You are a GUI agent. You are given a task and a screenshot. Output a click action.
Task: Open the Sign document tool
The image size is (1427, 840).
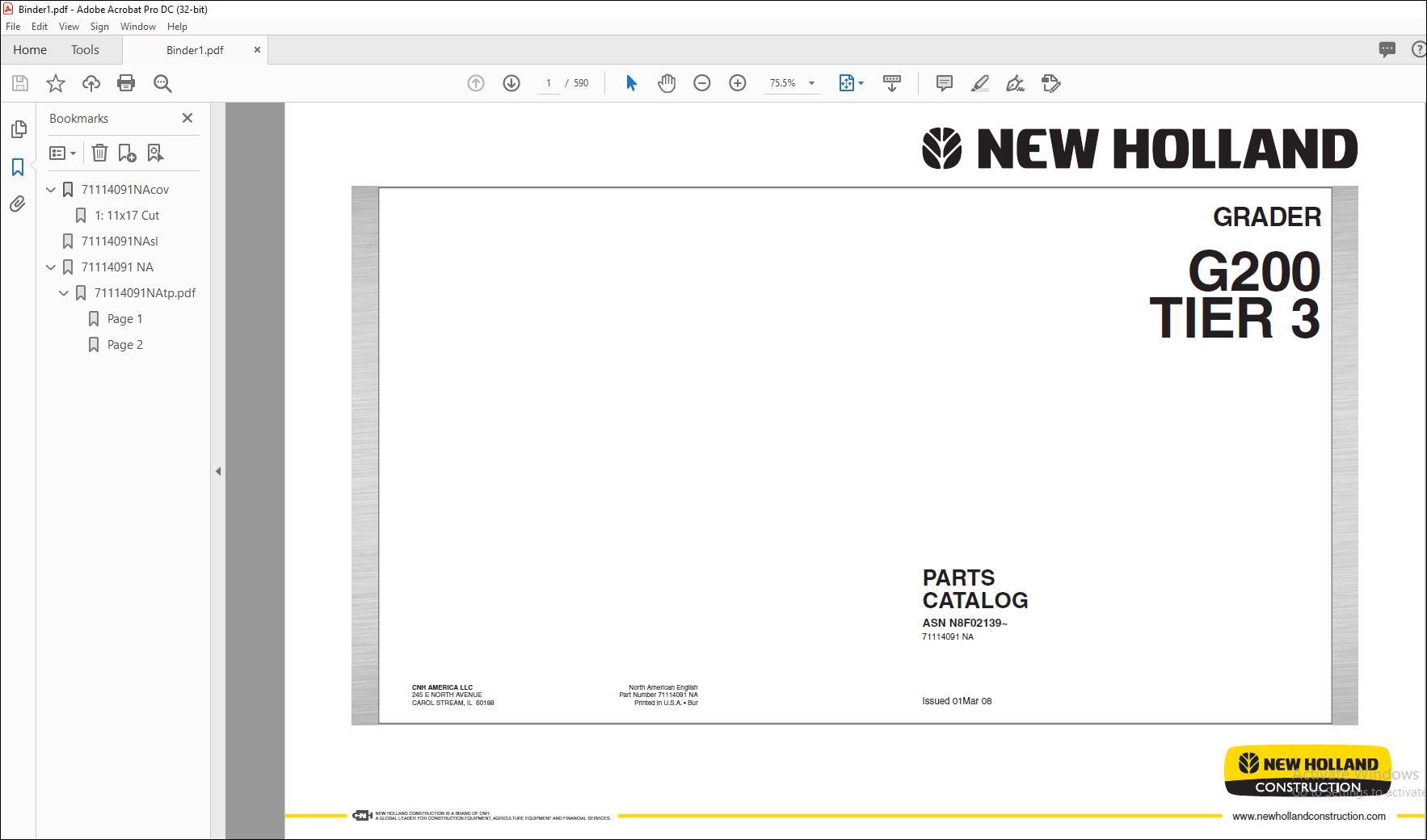point(1016,83)
